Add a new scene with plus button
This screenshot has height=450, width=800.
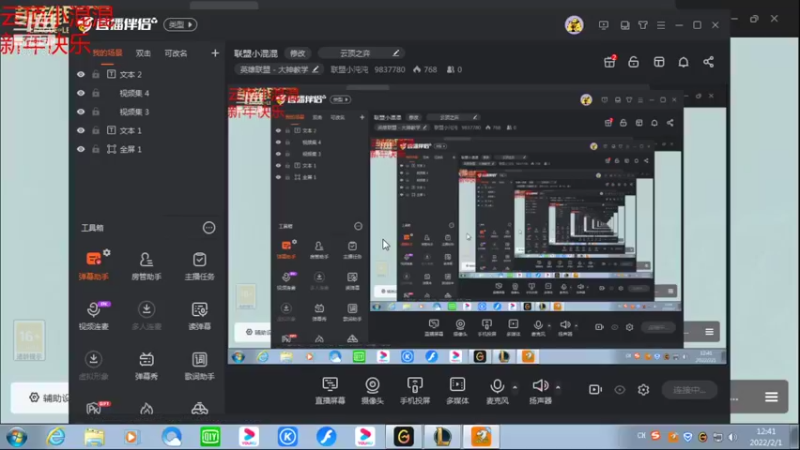215,53
